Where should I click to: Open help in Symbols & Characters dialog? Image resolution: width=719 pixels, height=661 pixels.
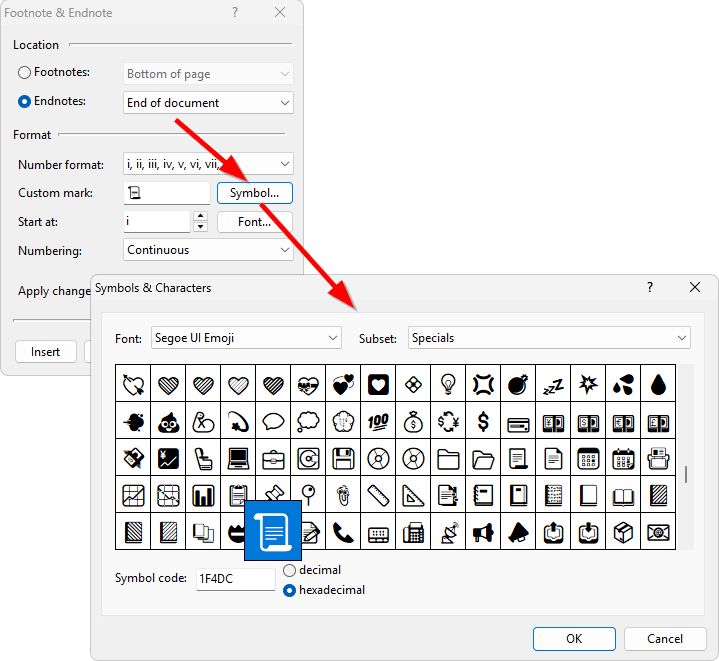tap(650, 287)
